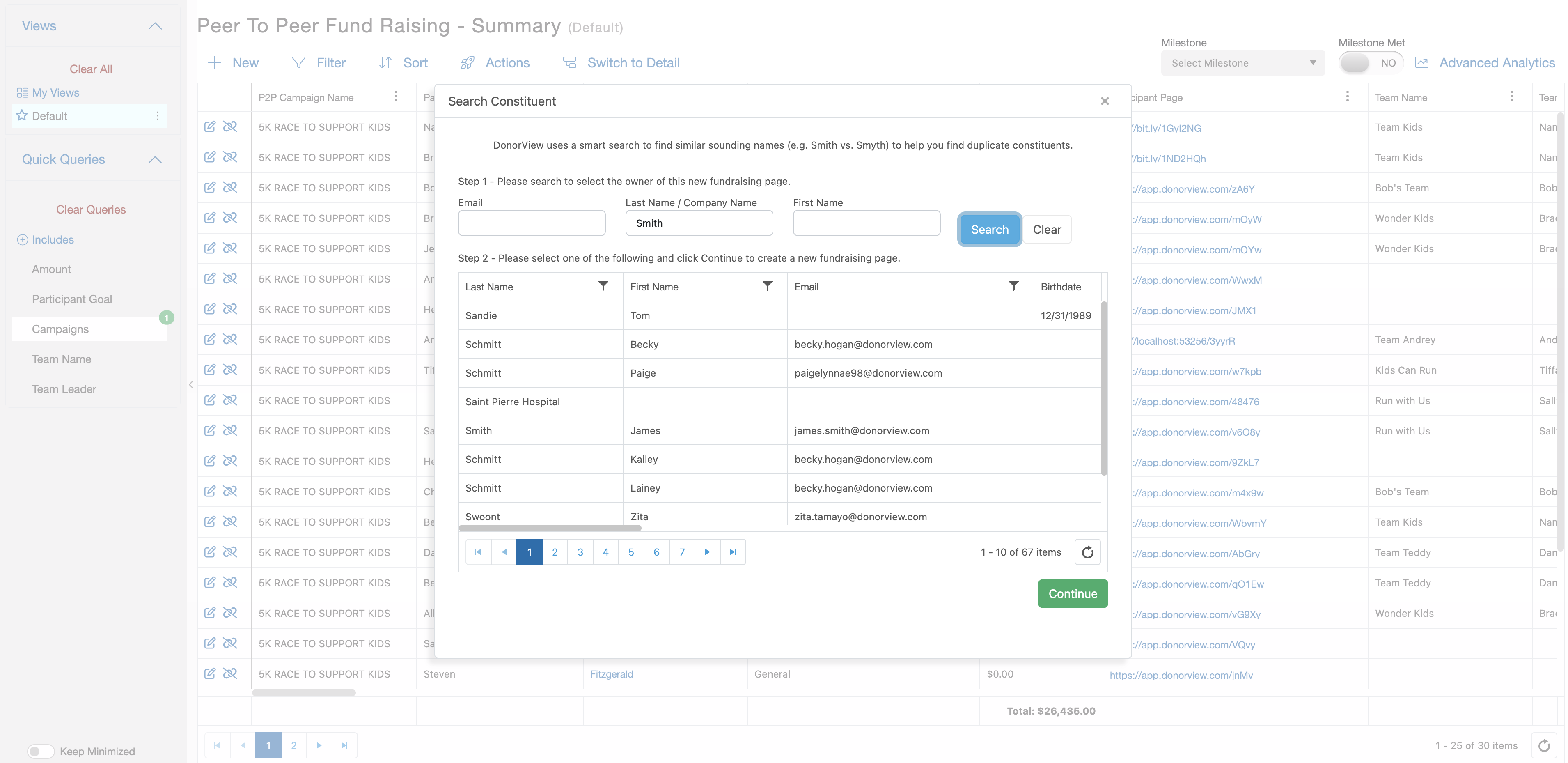Click the Email column filter icon in dialog
This screenshot has height=763, width=1568.
(x=1013, y=286)
